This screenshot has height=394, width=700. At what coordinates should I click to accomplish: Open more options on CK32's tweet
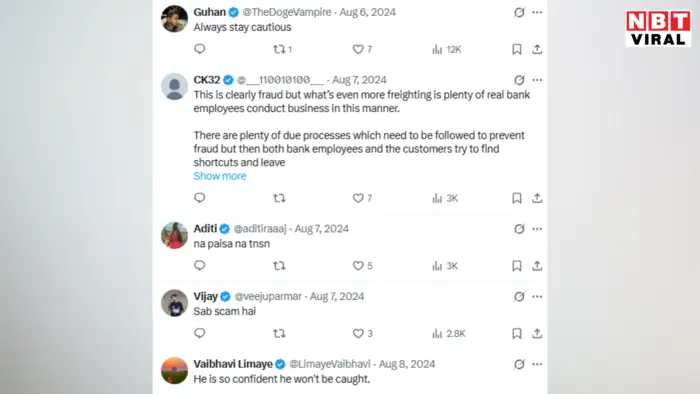pyautogui.click(x=537, y=80)
